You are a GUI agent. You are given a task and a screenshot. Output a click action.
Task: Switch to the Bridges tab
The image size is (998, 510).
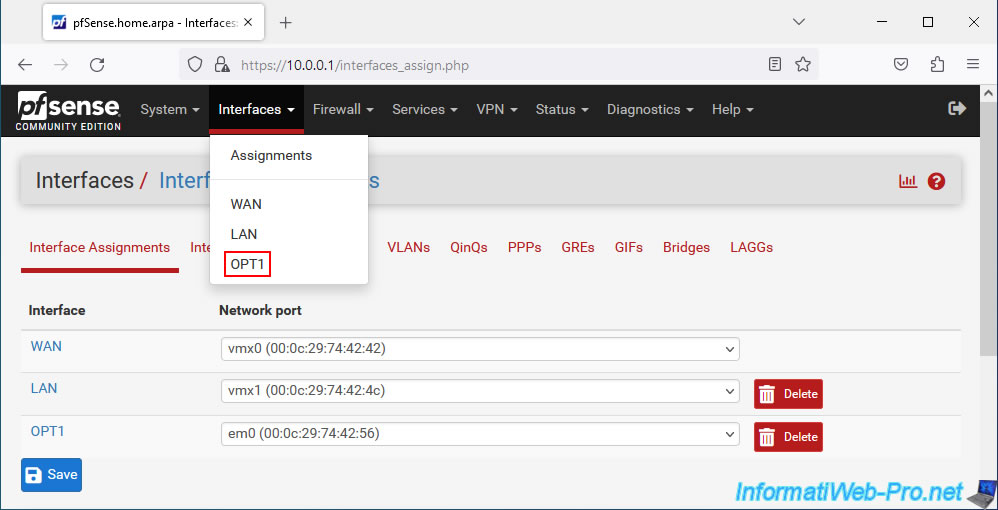[686, 248]
